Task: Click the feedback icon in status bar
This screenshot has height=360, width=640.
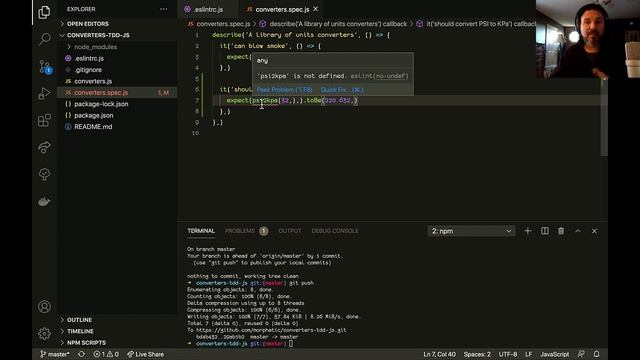Action: pyautogui.click(x=581, y=354)
